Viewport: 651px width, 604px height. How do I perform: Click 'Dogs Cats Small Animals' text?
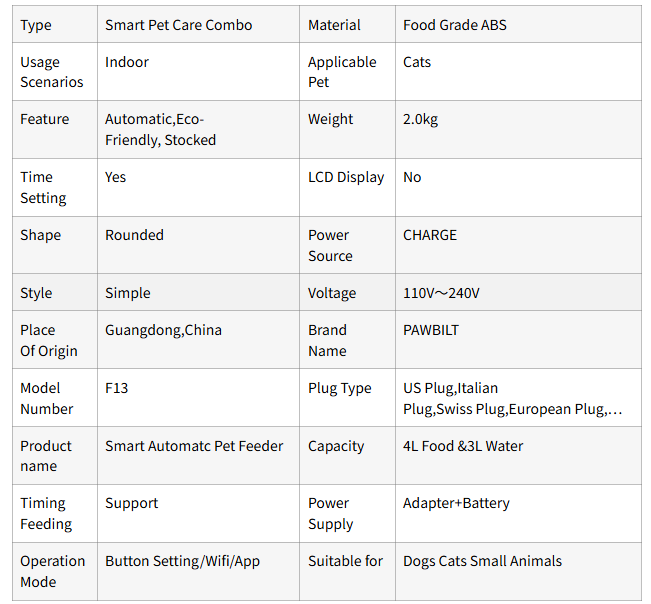pos(482,561)
